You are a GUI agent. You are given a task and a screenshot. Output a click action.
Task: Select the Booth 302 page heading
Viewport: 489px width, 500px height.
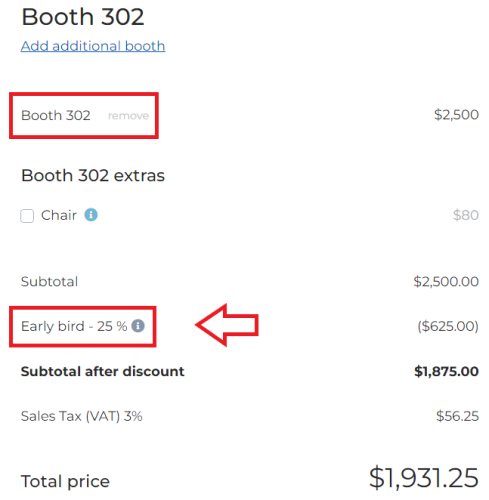point(83,17)
